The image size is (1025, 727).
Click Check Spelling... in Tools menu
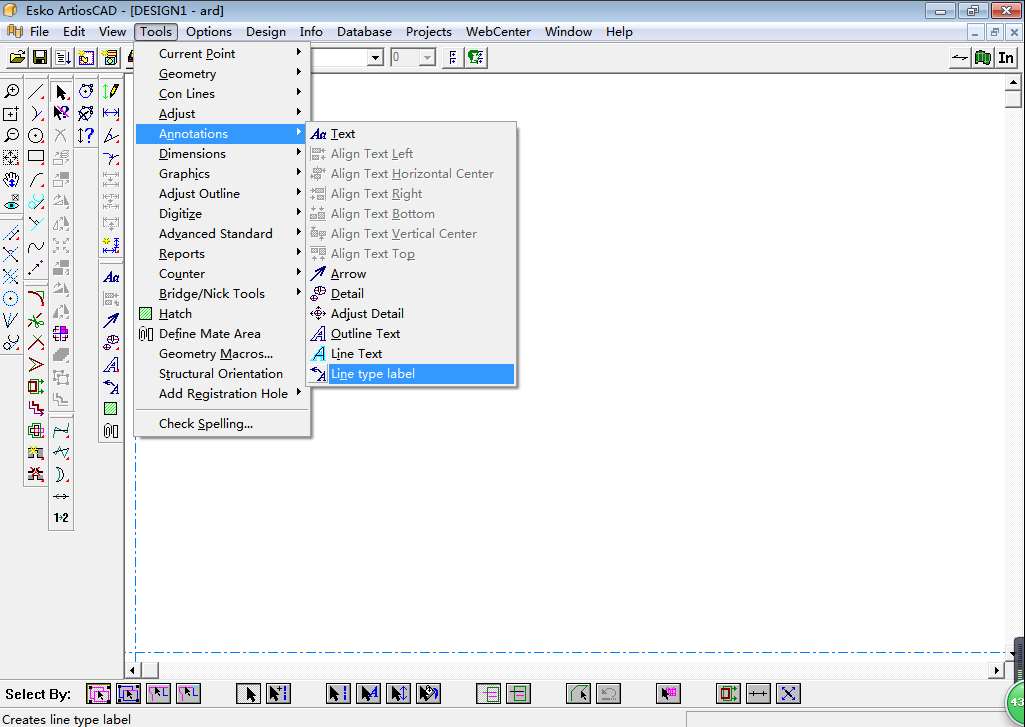coord(205,424)
